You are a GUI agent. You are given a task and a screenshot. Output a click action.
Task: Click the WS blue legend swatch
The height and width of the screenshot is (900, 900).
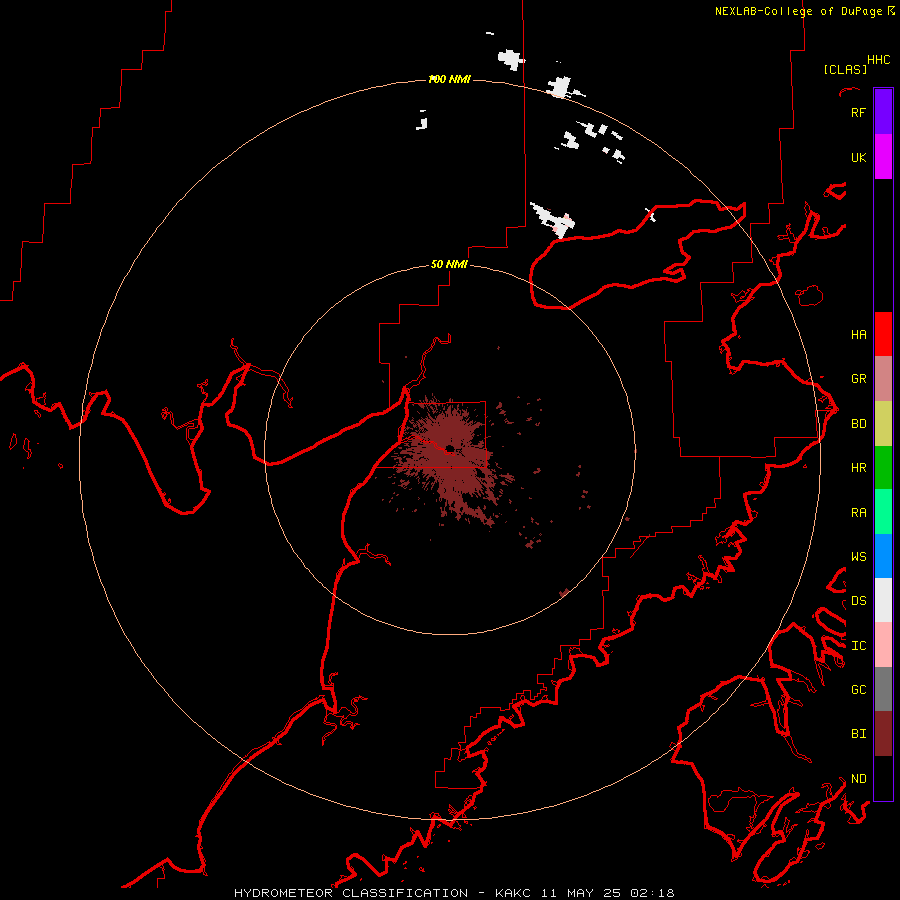coord(883,556)
